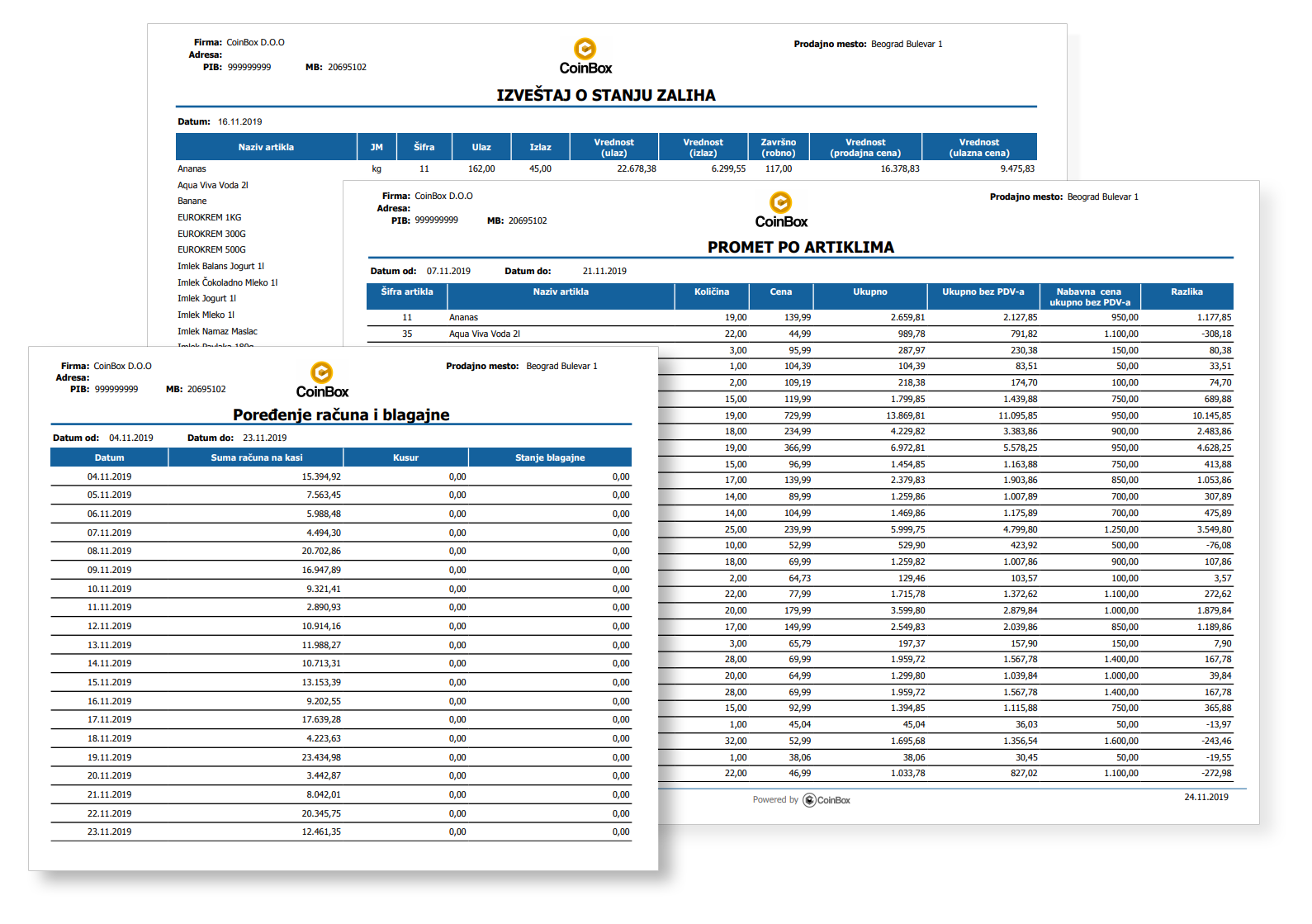Select the PROMET PO ARTIKLIMA title

(x=801, y=247)
